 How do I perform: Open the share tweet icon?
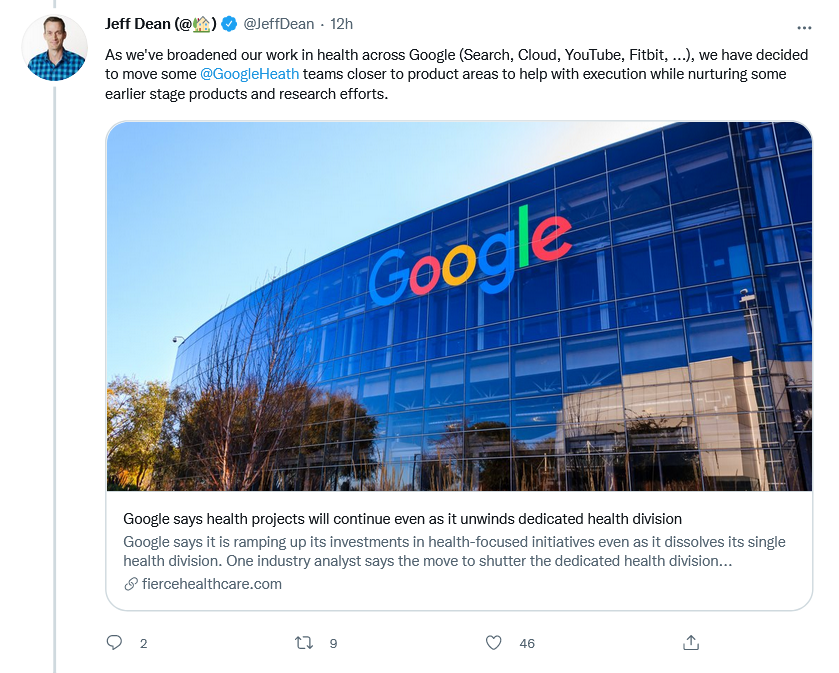point(691,643)
